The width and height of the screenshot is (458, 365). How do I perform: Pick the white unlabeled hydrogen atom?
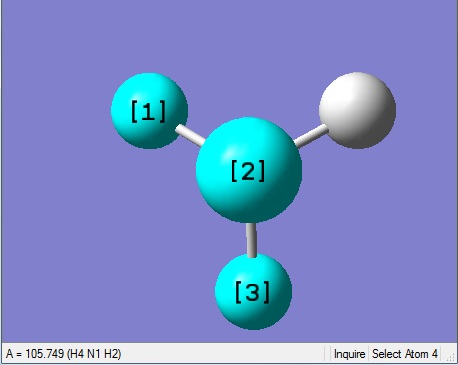[x=358, y=110]
